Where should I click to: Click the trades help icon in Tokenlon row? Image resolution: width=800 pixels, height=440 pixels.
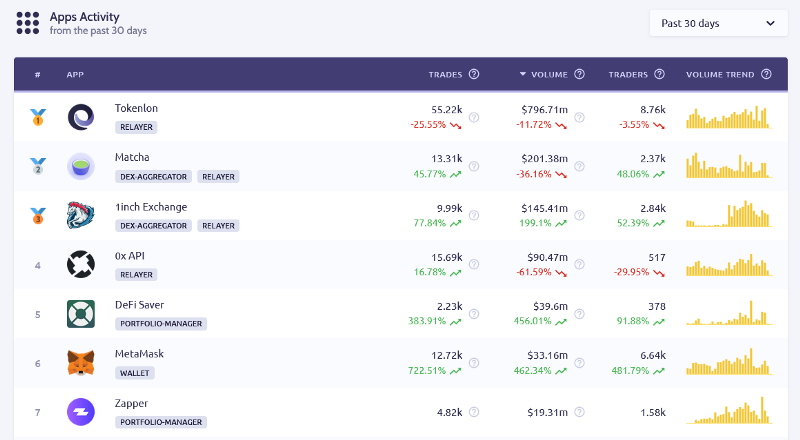[474, 117]
